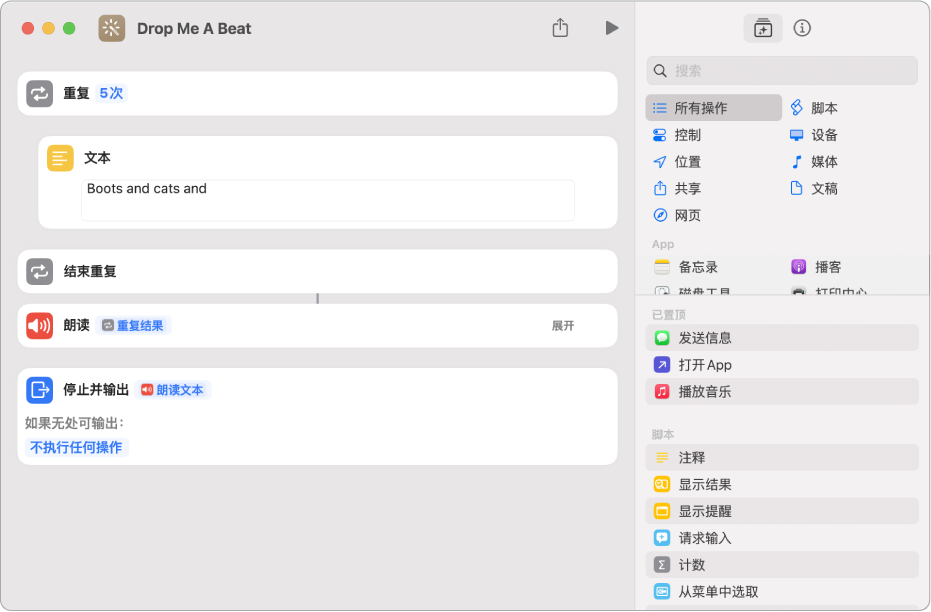The image size is (931, 612).
Task: Add the 注释 script action
Action: click(x=782, y=458)
